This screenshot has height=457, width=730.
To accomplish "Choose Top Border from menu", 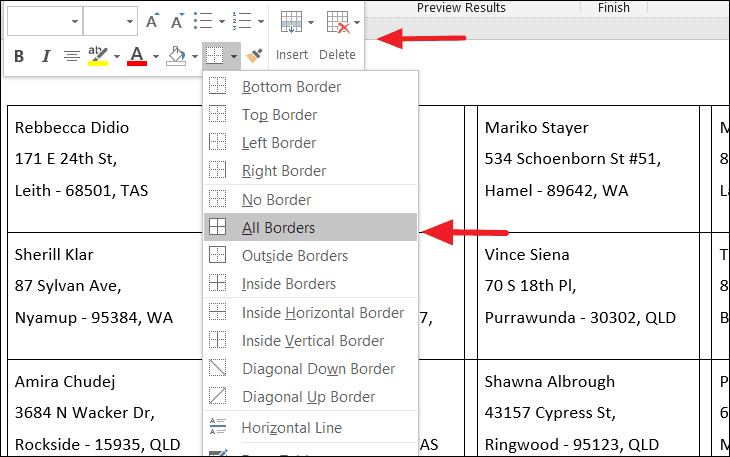I will (x=311, y=114).
